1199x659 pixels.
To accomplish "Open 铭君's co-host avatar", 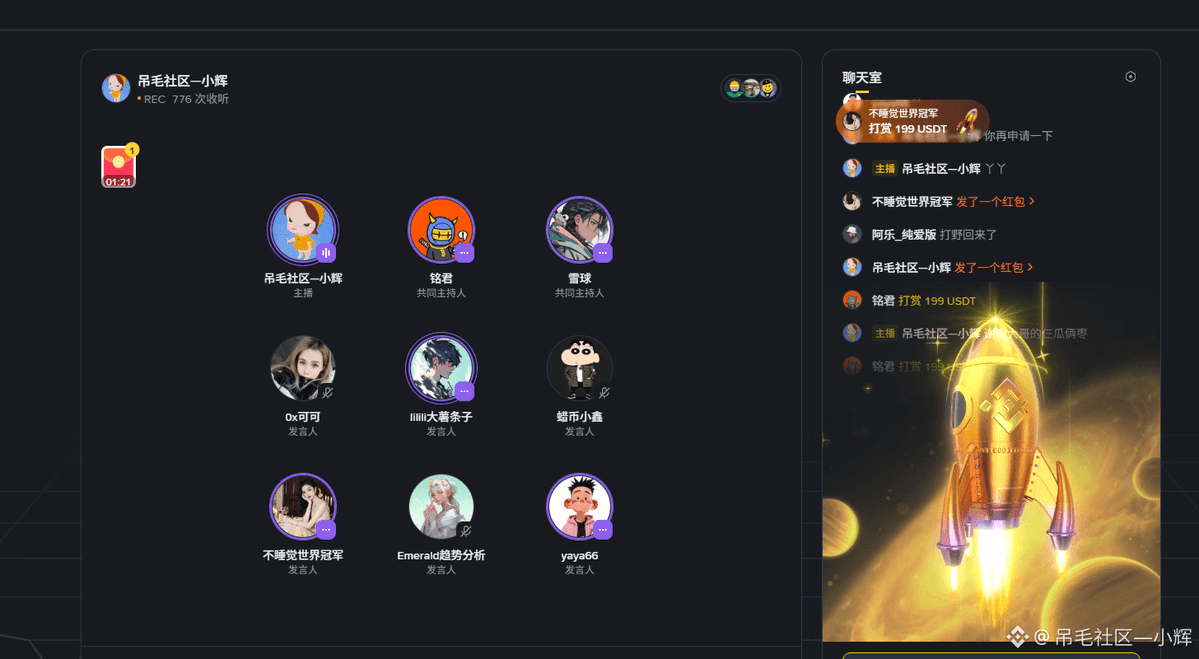I will pos(441,229).
